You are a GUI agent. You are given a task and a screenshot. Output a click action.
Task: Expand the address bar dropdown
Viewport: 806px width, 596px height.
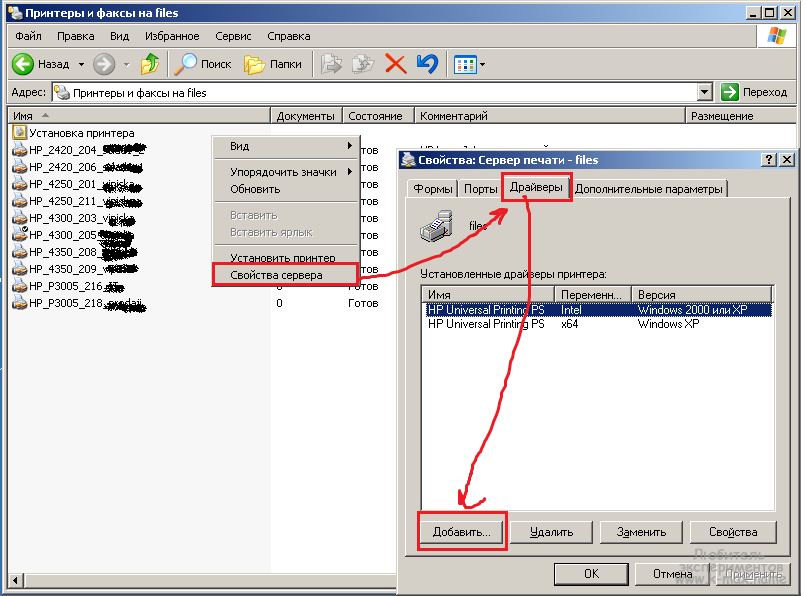coord(705,93)
